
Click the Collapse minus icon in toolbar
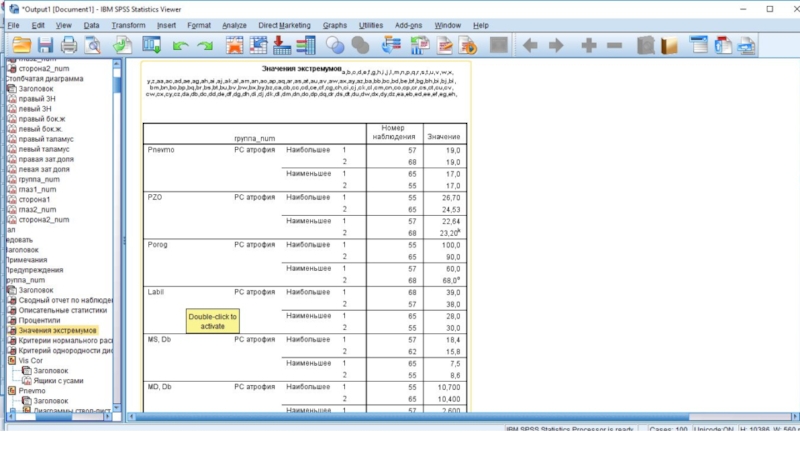614,45
